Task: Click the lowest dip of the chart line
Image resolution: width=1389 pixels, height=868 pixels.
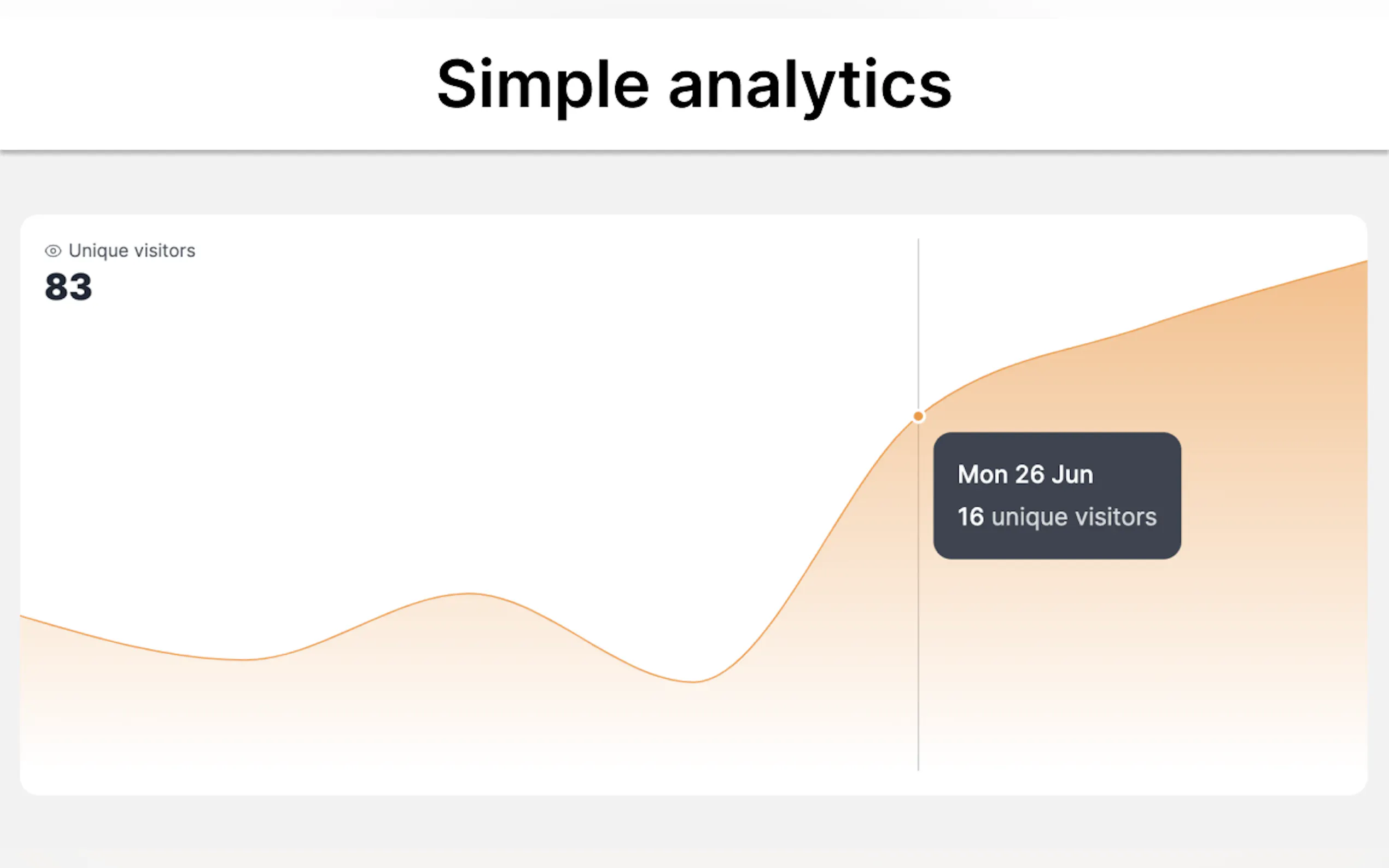Action: pos(693,682)
